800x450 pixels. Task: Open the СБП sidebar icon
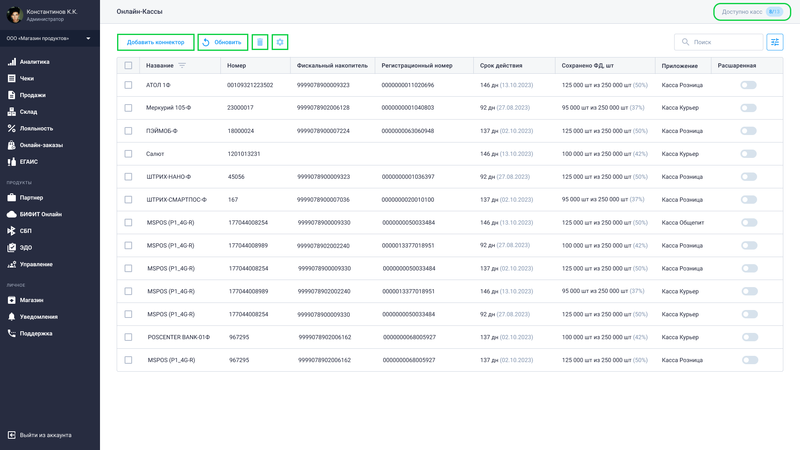click(x=12, y=231)
